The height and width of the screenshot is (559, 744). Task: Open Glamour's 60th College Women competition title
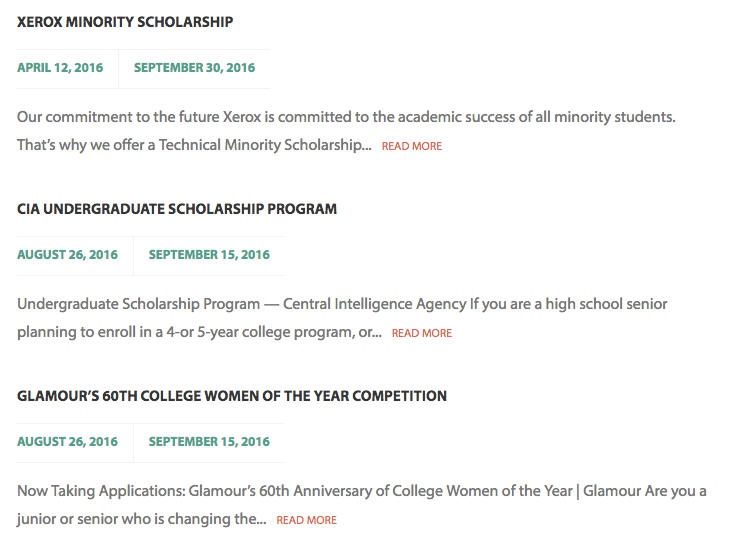point(232,396)
